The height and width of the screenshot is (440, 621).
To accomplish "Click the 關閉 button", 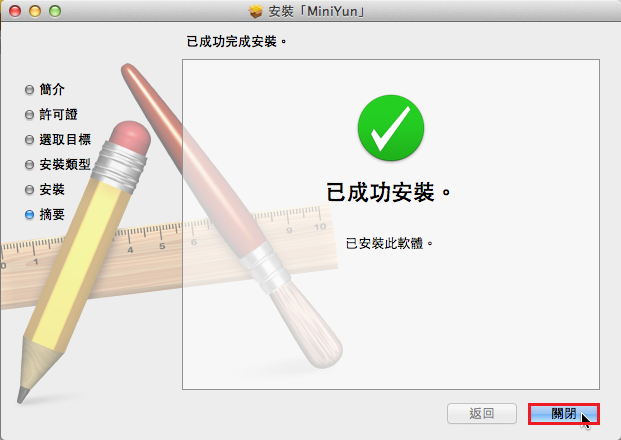I will coord(564,414).
